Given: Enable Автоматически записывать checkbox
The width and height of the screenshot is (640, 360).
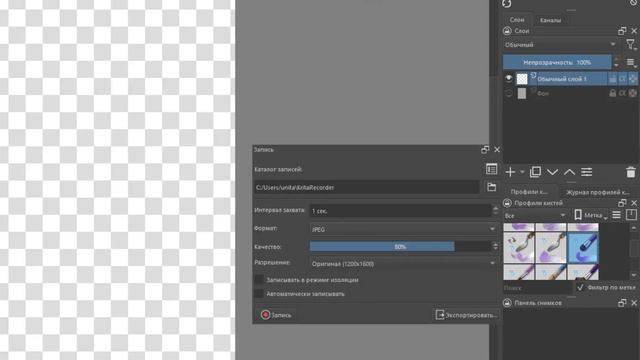Looking at the screenshot, I should click(x=259, y=293).
